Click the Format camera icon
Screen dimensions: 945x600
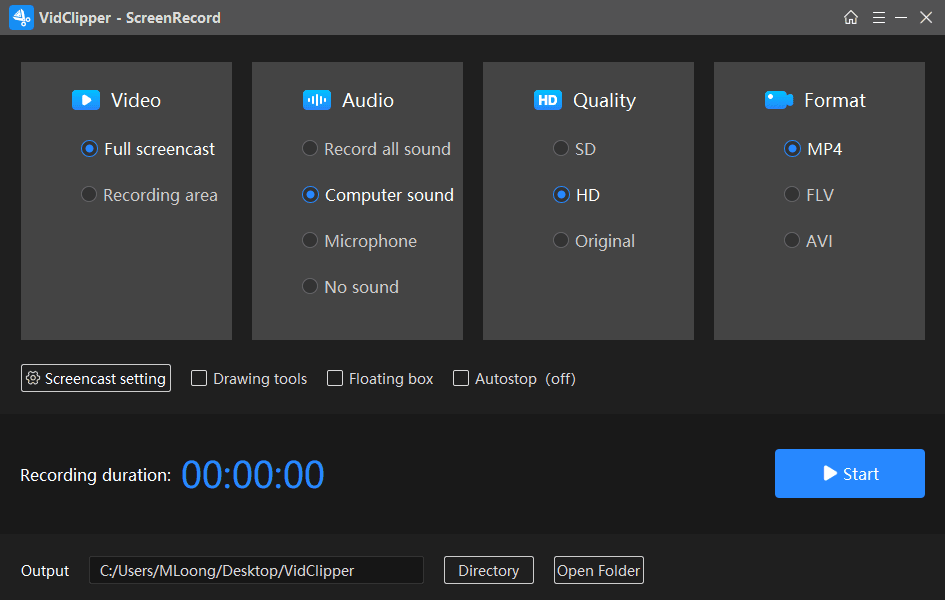[779, 100]
